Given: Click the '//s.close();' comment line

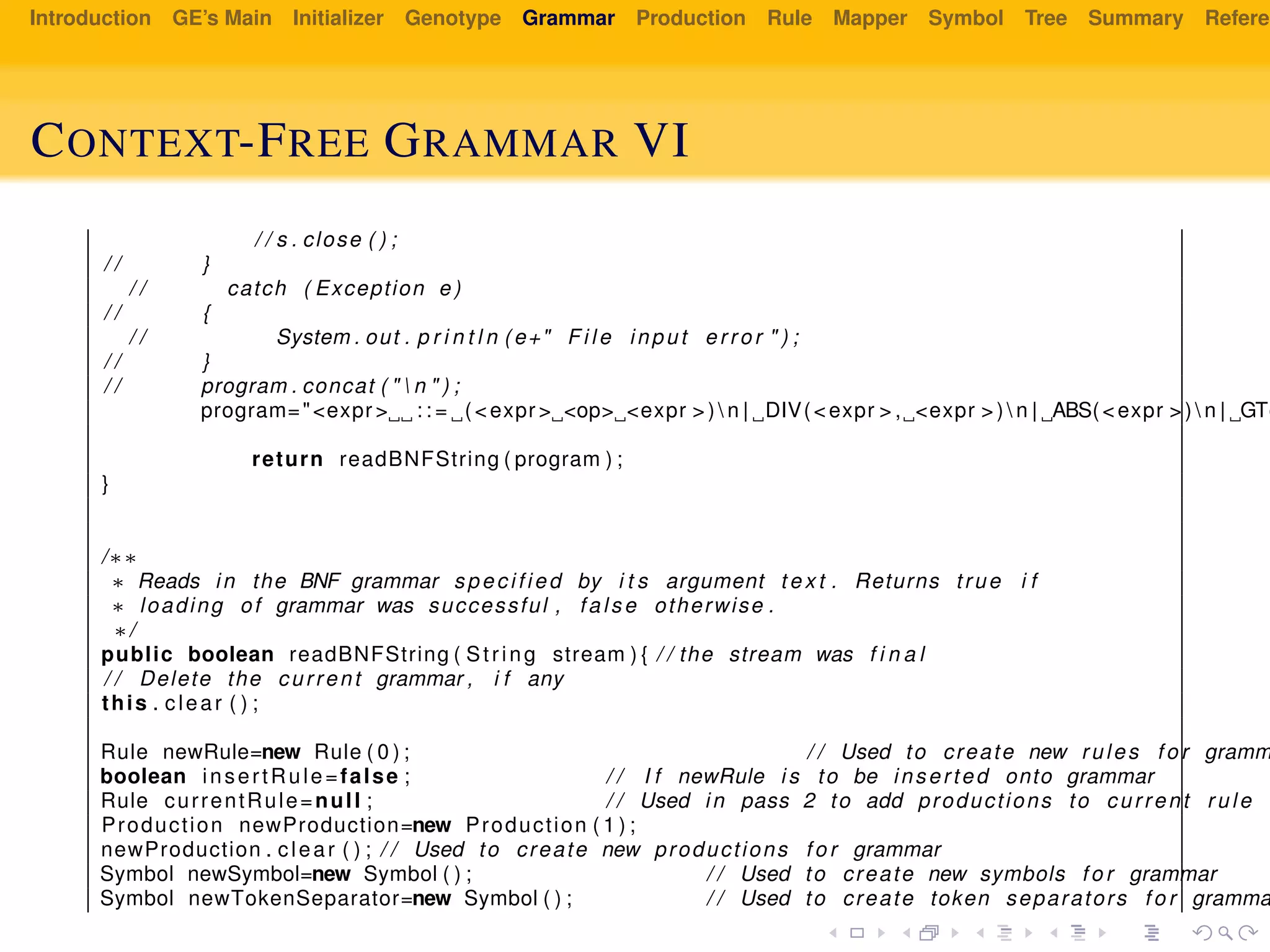Looking at the screenshot, I should pyautogui.click(x=326, y=240).
